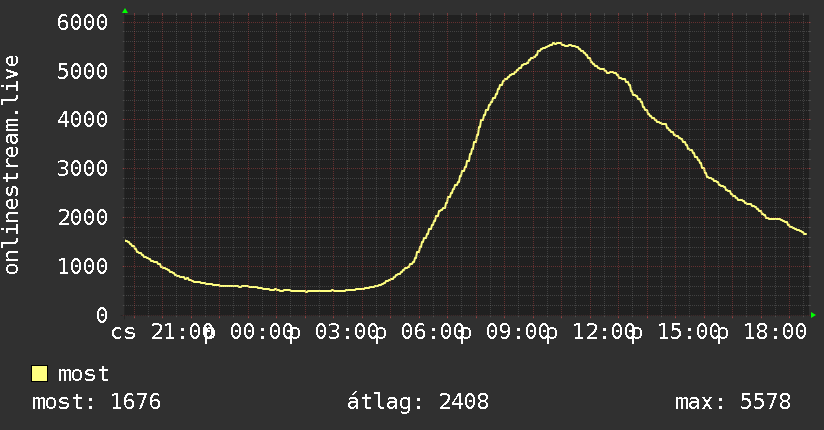Click the 'most' legend label
824x430 pixels.
(x=84, y=374)
